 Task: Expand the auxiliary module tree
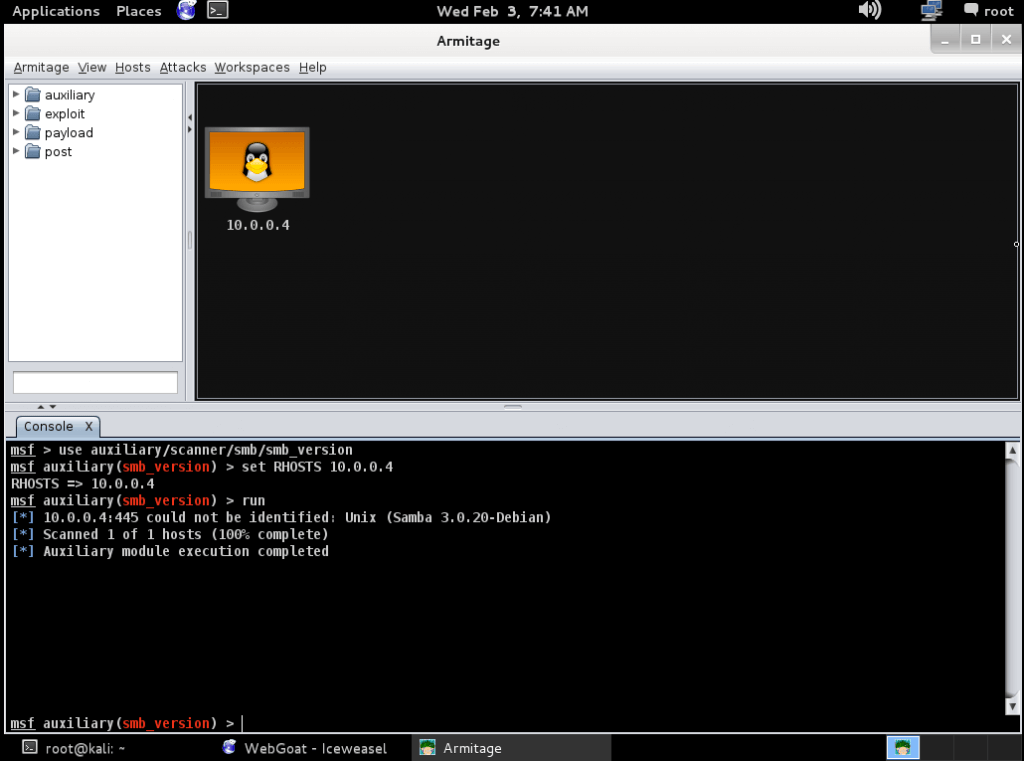pos(16,95)
